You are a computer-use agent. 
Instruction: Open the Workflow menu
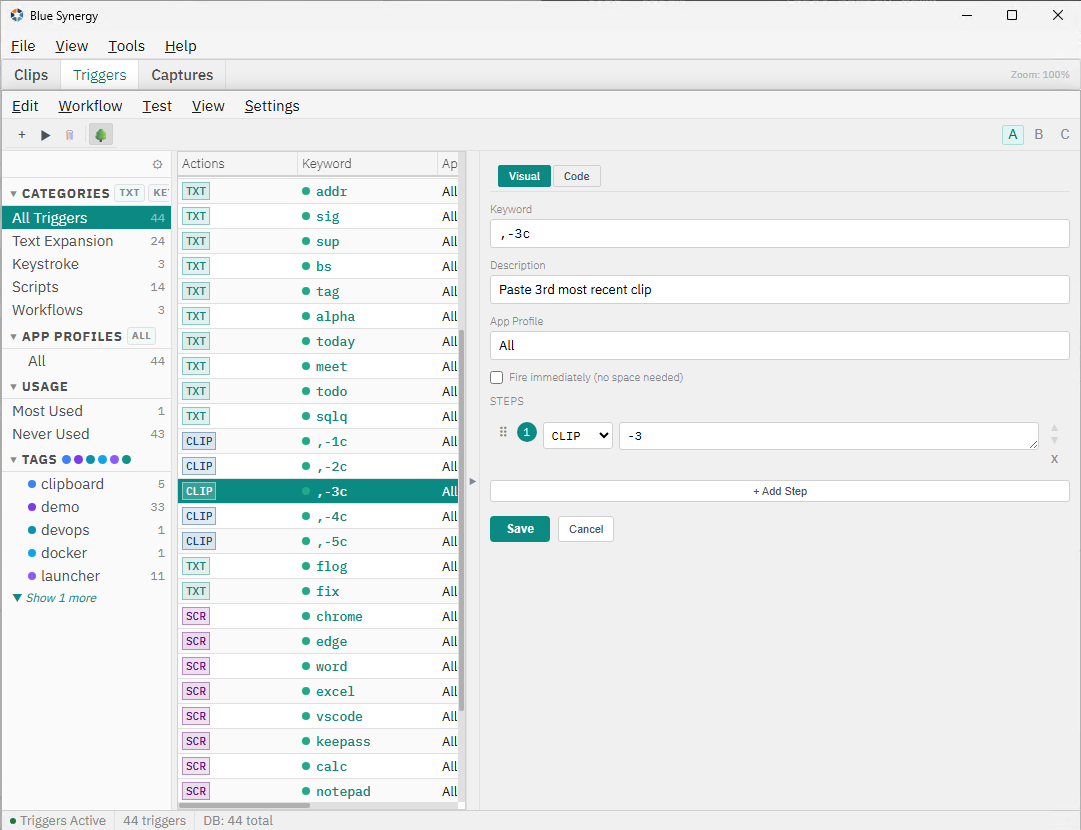click(90, 106)
